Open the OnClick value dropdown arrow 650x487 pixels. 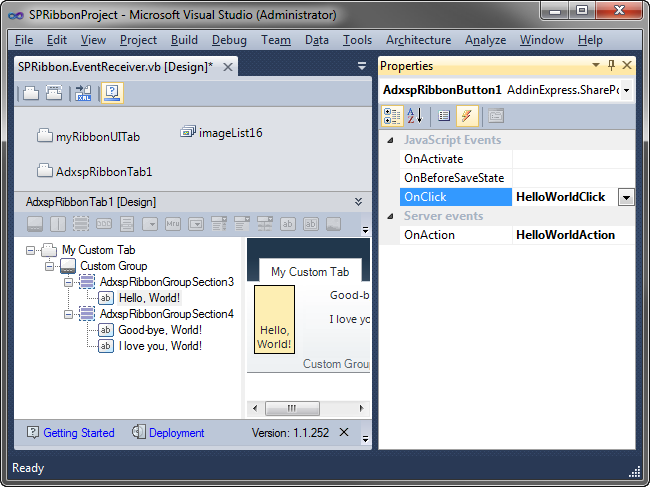[626, 197]
